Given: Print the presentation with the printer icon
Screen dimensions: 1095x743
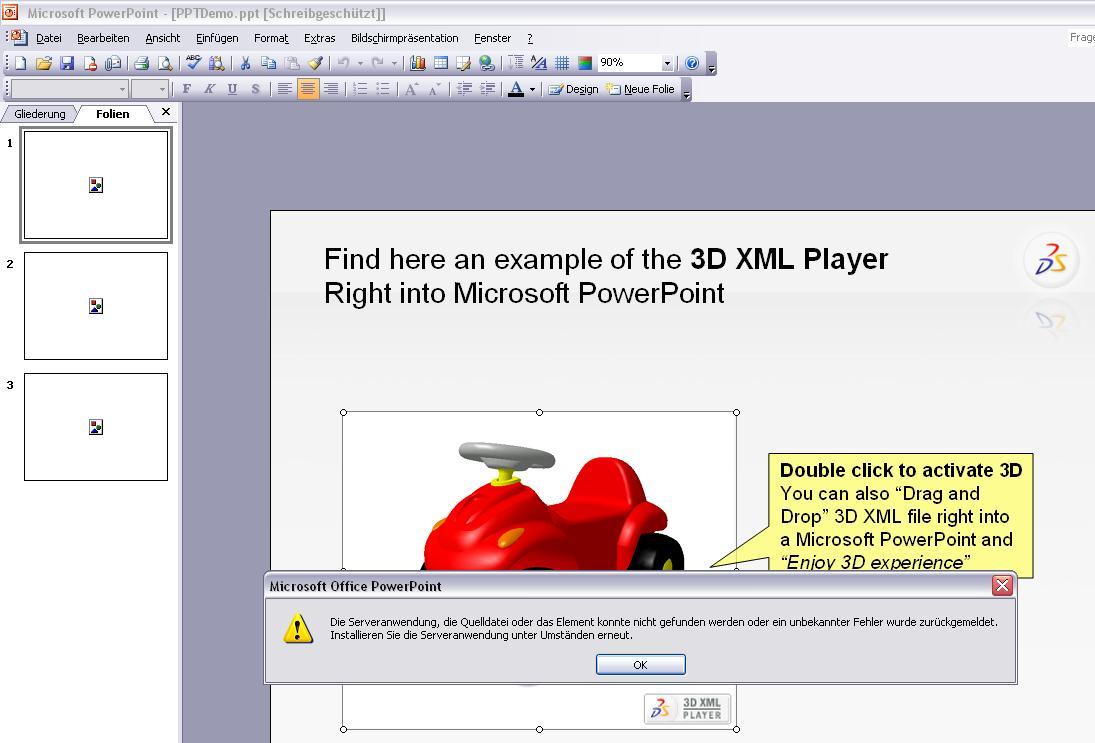Looking at the screenshot, I should click(141, 64).
